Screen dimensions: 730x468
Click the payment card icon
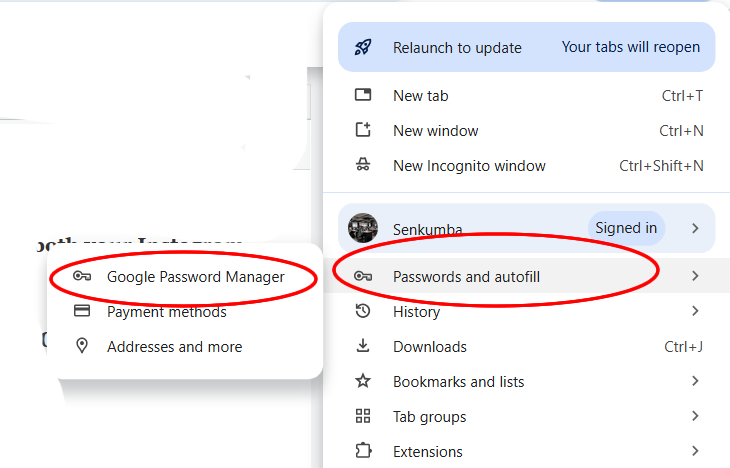pos(83,312)
